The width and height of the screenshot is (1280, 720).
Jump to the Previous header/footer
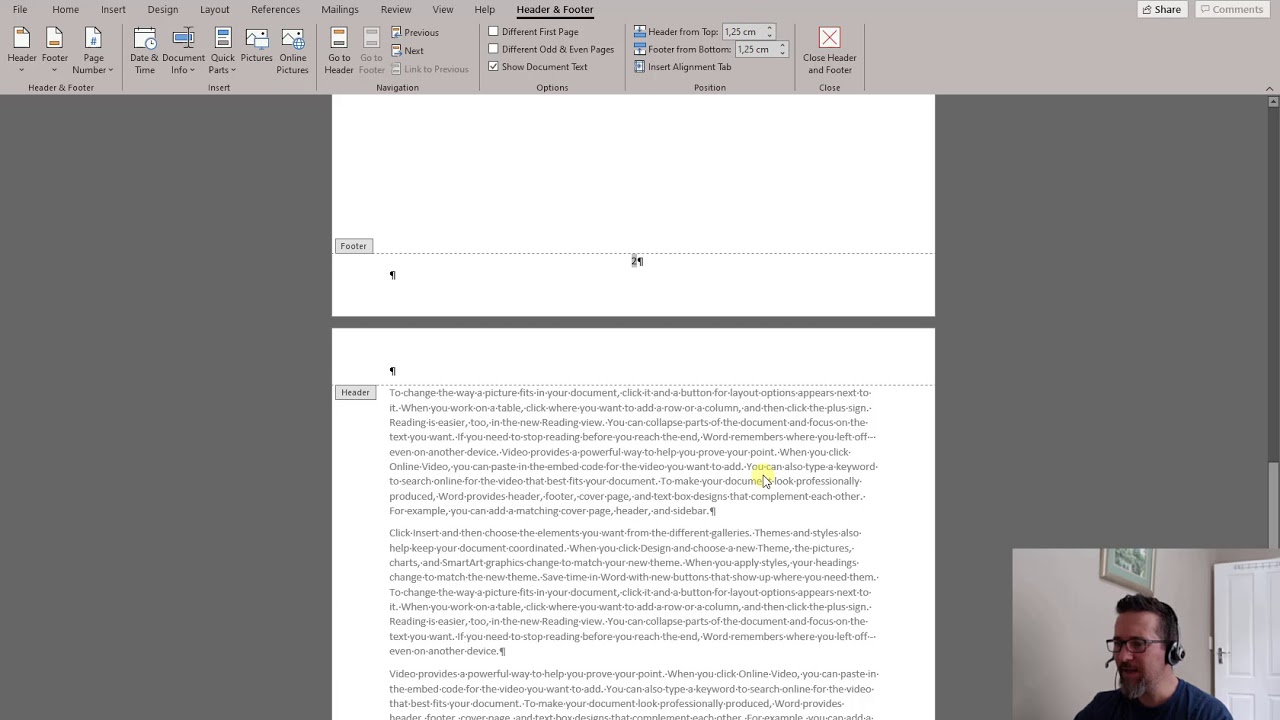415,32
